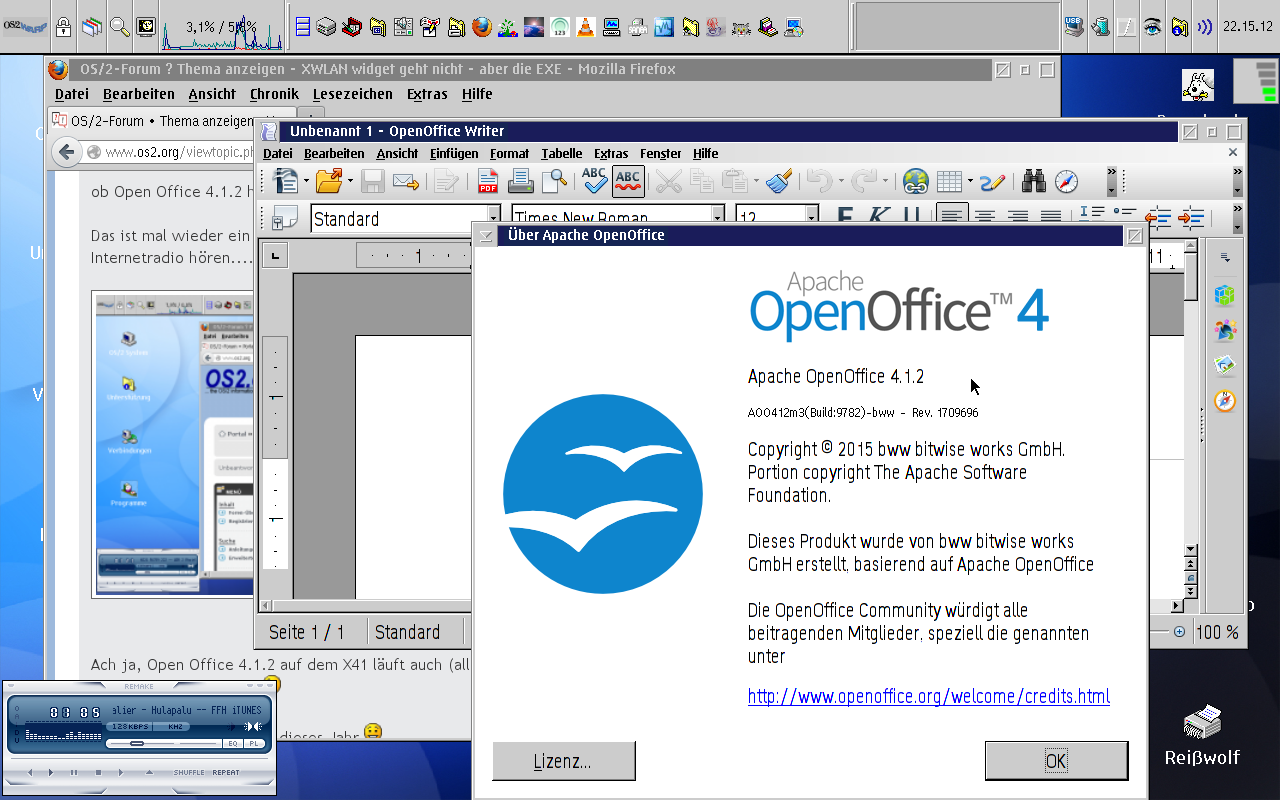Open Page Preview icon in Writer toolbar

553,181
